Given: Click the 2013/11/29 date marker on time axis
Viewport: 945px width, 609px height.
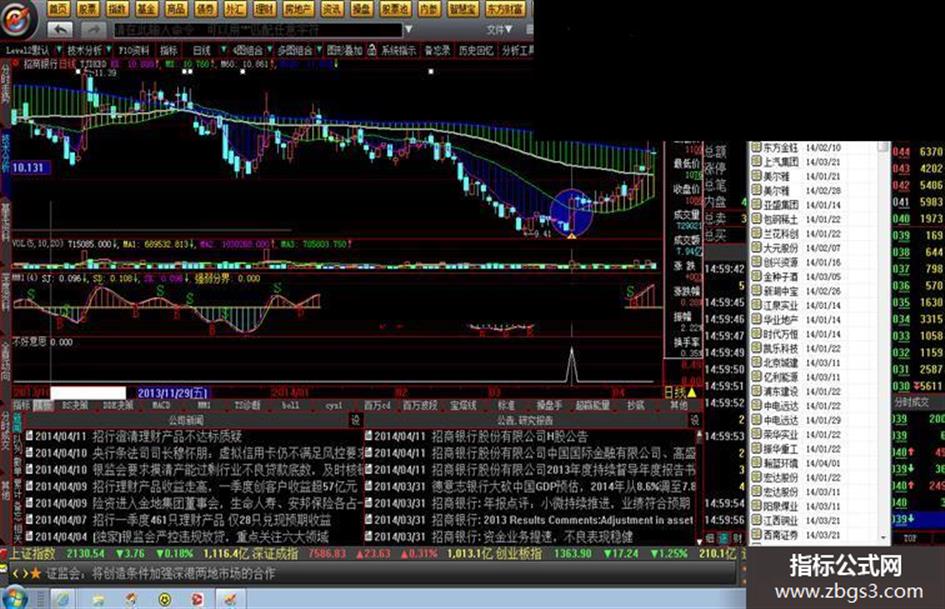Looking at the screenshot, I should click(x=172, y=393).
